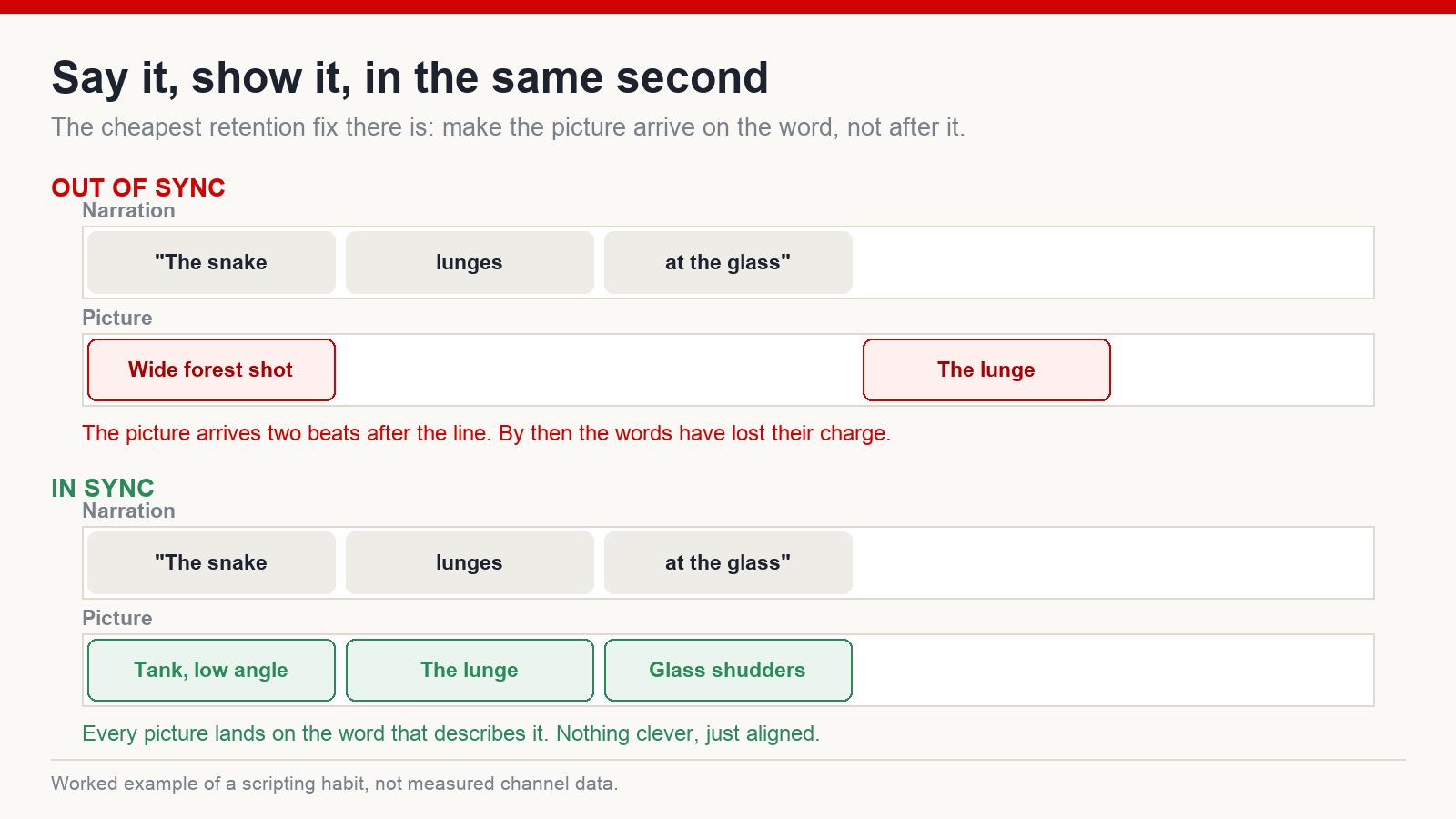Click "The snake" block in in-sync narration
The height and width of the screenshot is (819, 1456).
pyautogui.click(x=211, y=562)
